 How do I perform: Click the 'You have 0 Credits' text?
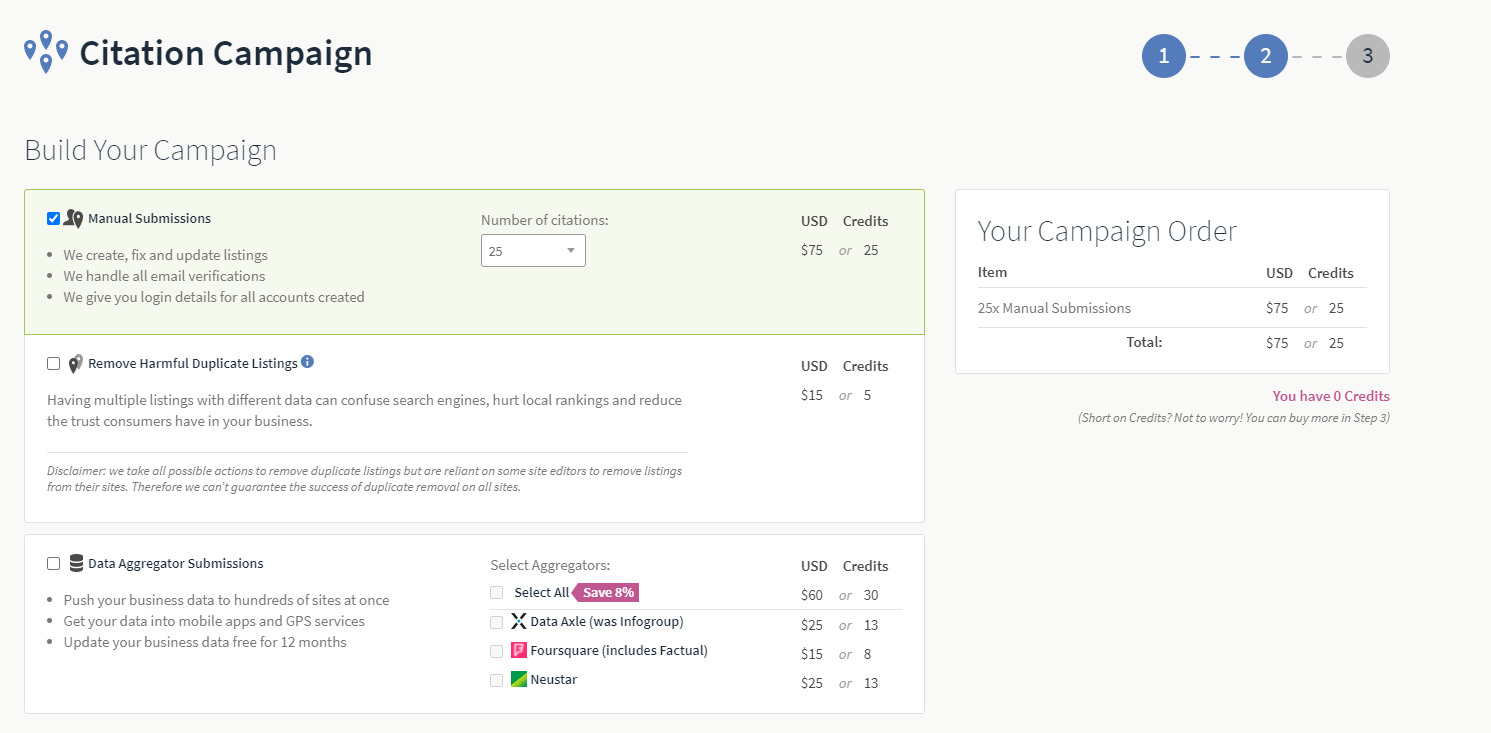[x=1330, y=396]
